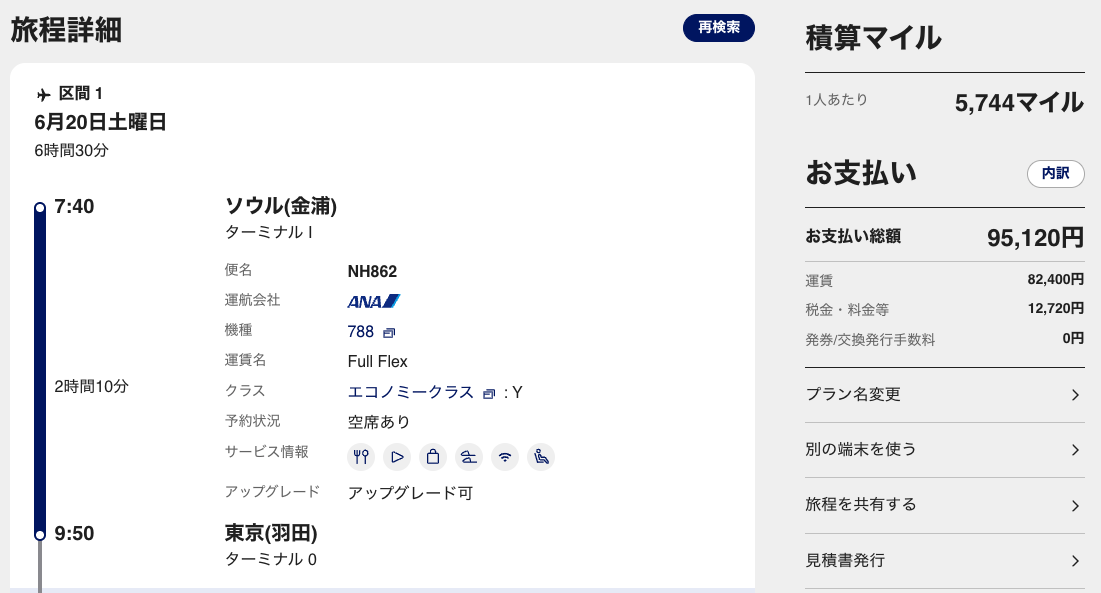The image size is (1101, 593).
Task: Click the baggage service bag icon
Action: coord(433,457)
